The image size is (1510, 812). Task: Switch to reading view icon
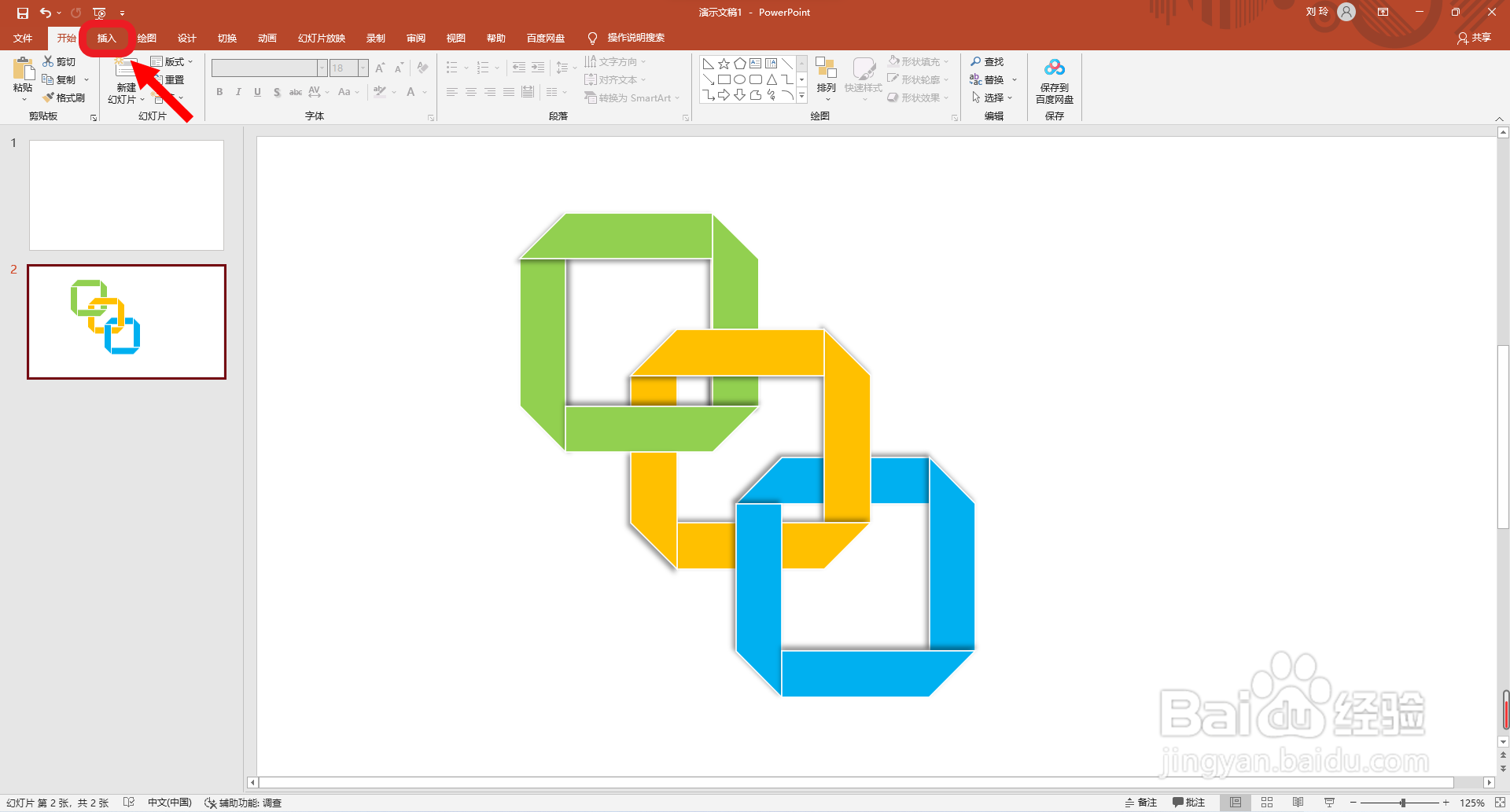(1298, 803)
